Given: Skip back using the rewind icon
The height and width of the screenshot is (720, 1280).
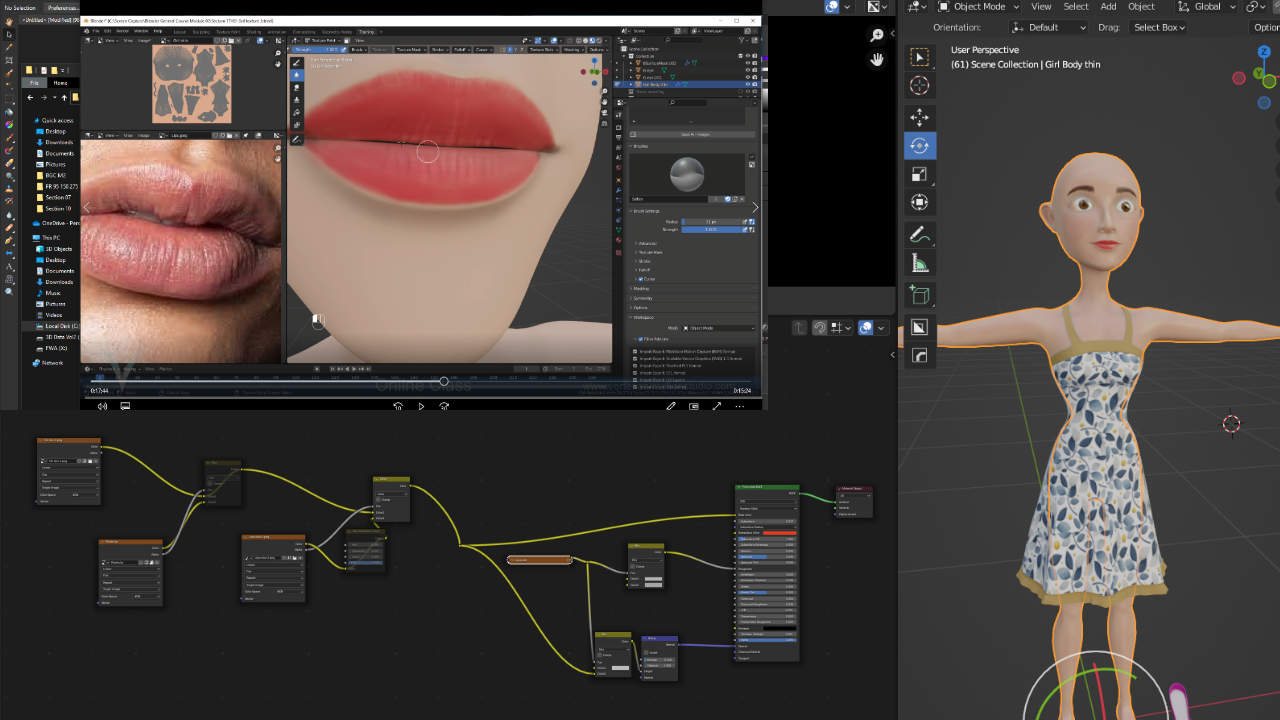Looking at the screenshot, I should (x=398, y=406).
